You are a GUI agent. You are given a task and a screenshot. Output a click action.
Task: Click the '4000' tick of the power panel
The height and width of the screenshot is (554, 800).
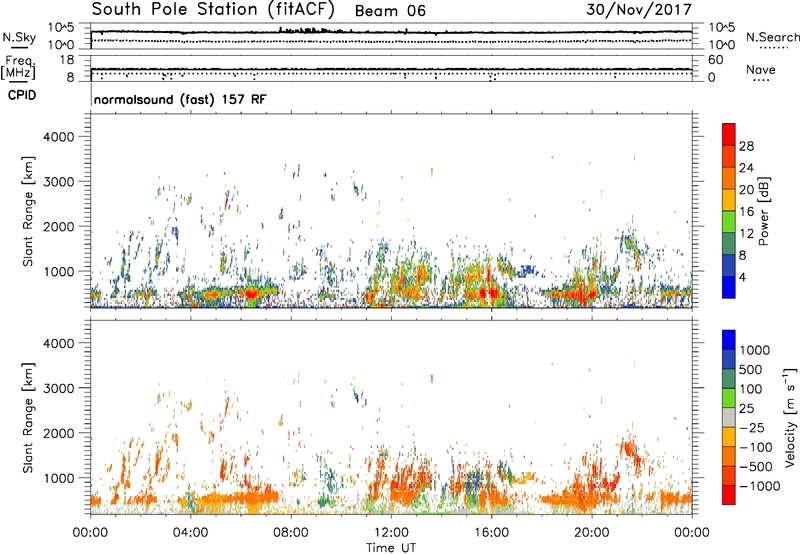point(58,137)
